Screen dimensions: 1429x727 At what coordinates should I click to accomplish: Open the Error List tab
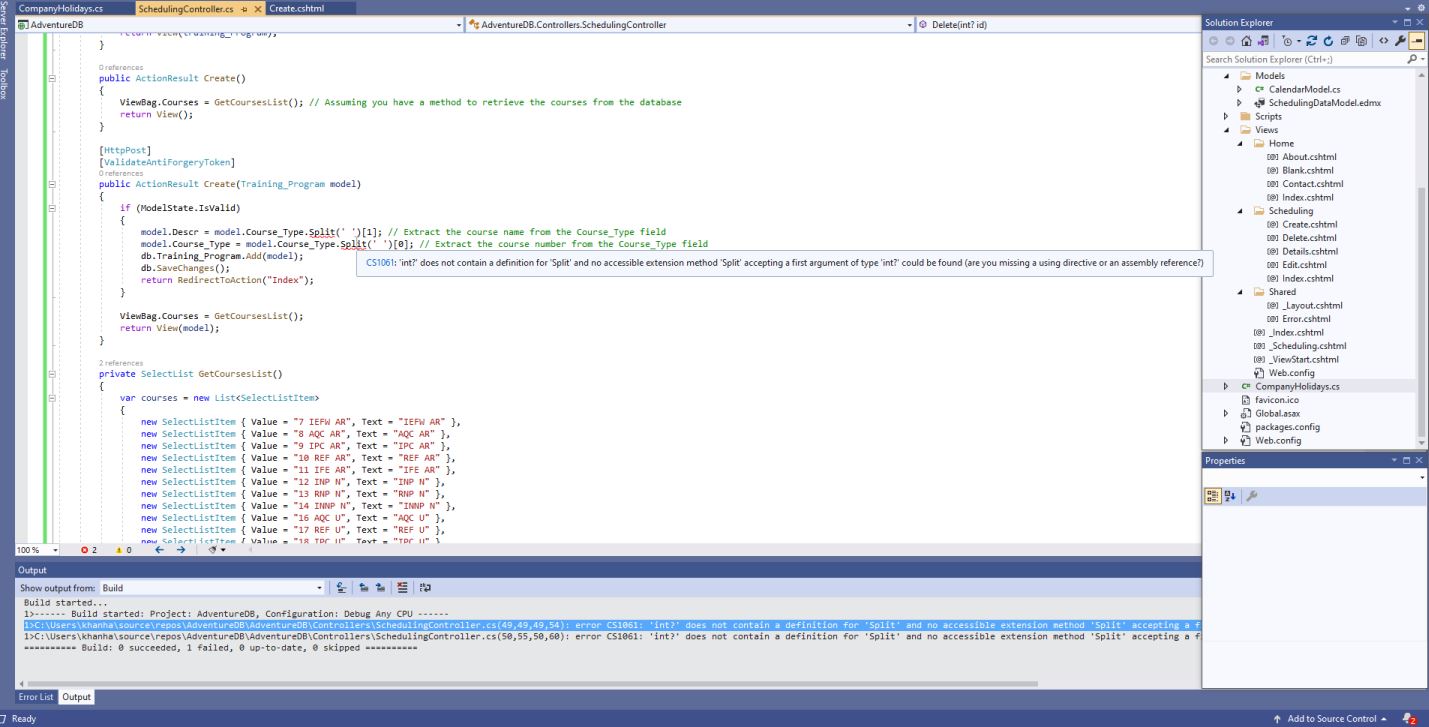point(36,697)
